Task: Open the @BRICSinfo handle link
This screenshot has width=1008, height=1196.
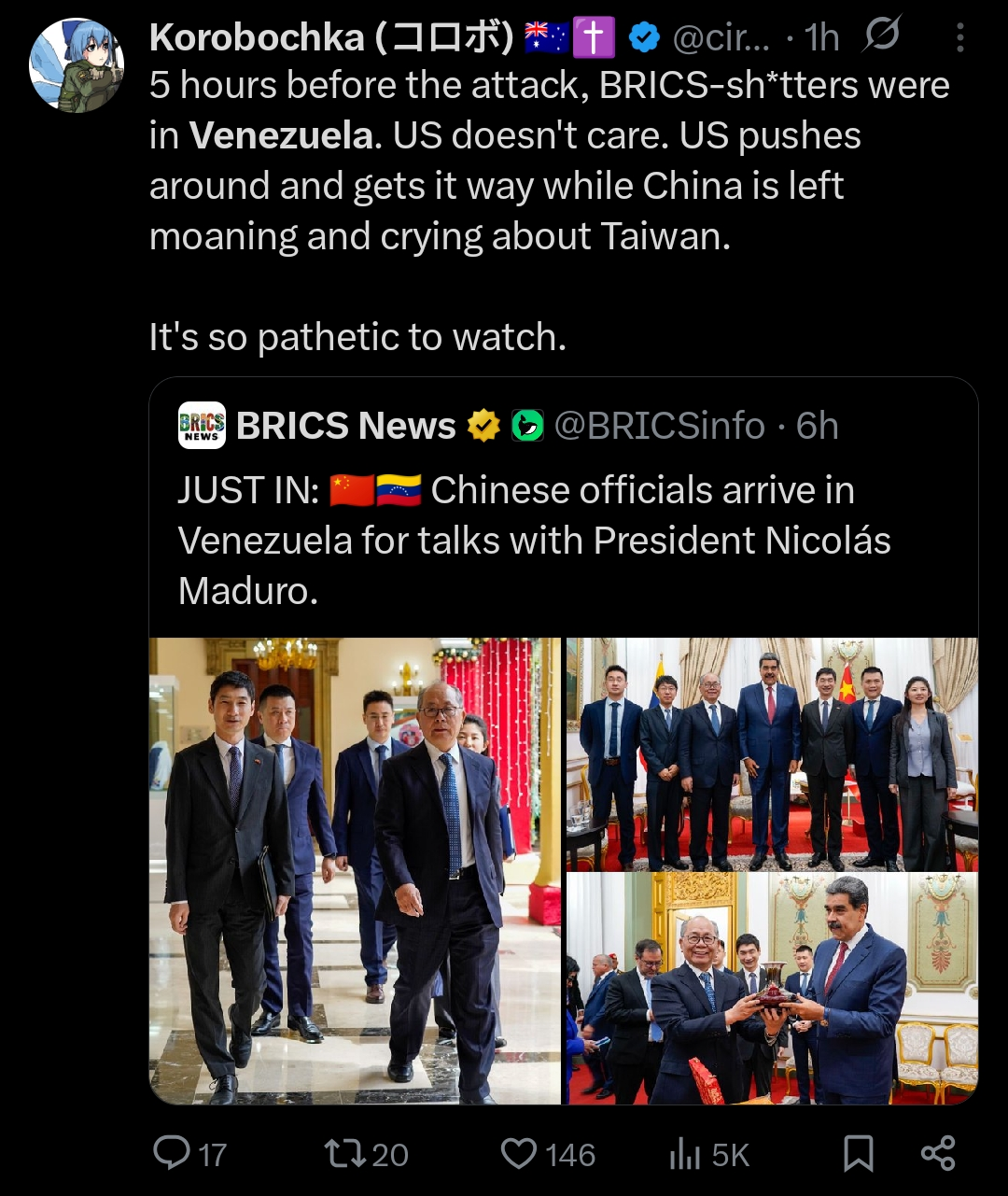Action: (x=659, y=427)
